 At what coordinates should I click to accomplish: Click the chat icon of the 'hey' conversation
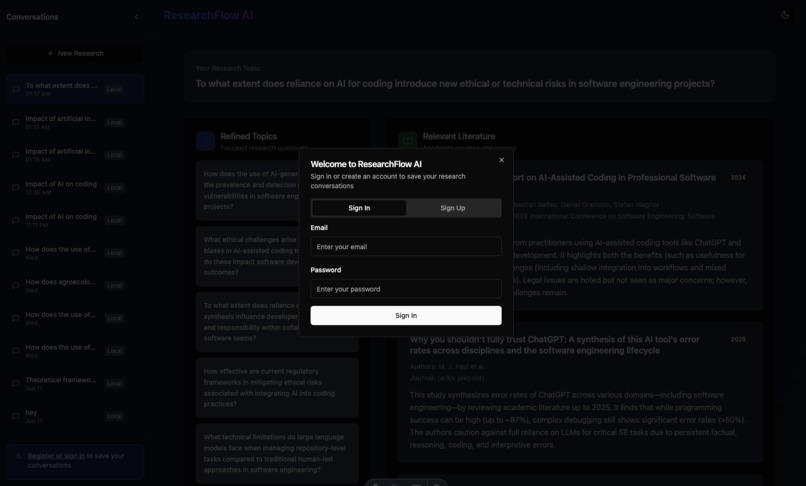coord(15,416)
